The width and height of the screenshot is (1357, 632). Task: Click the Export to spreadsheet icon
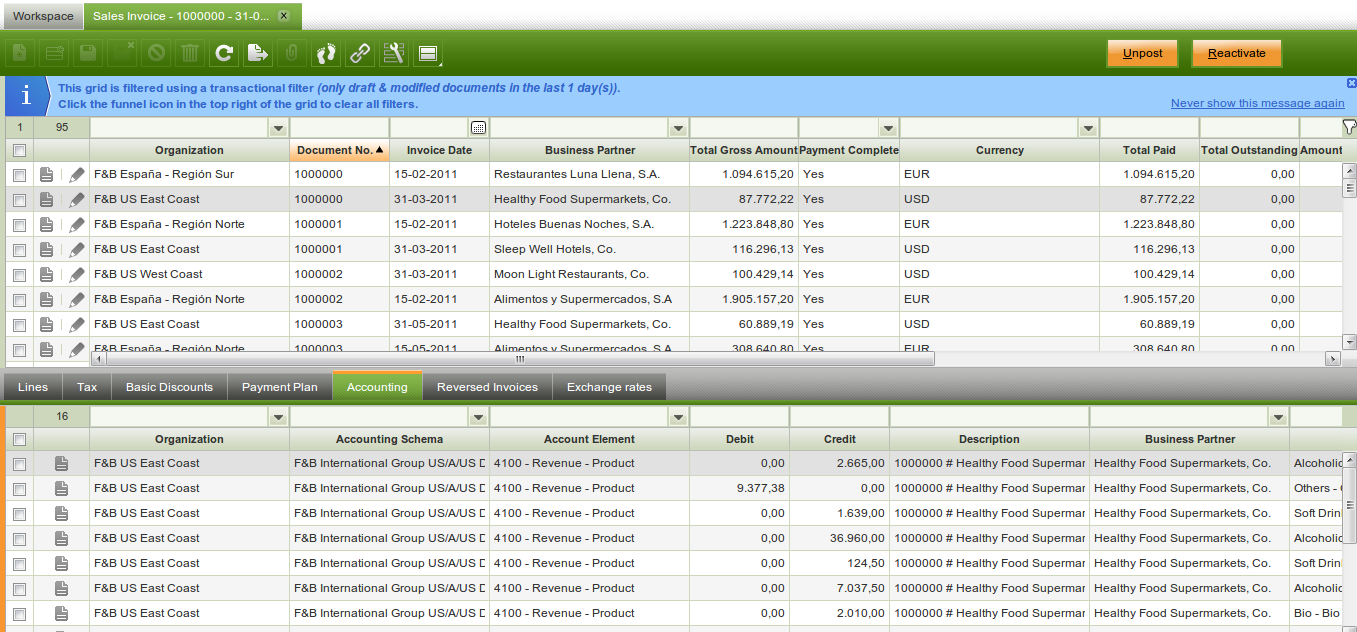point(258,53)
